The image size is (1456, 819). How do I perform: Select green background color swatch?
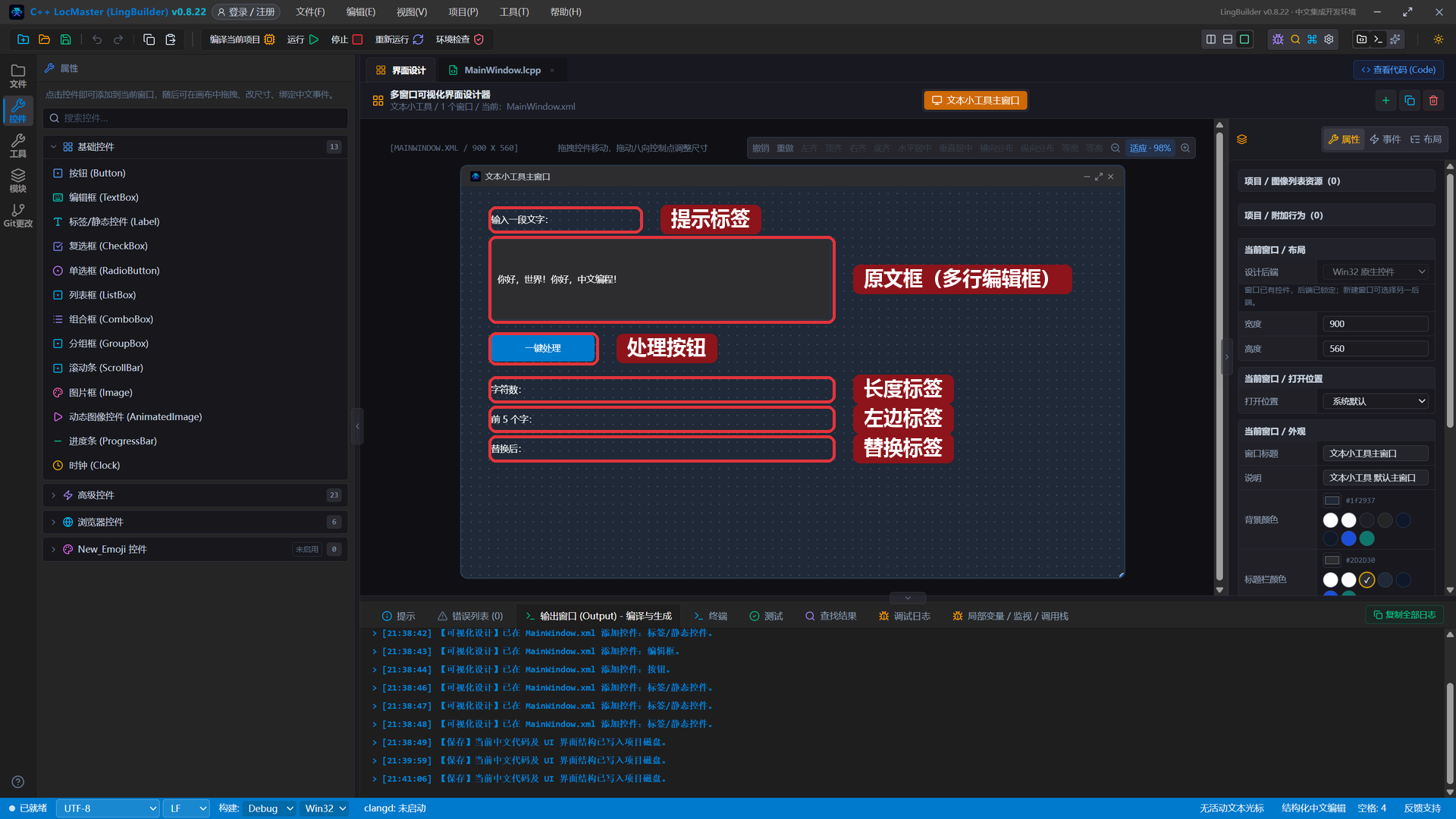pos(1367,538)
